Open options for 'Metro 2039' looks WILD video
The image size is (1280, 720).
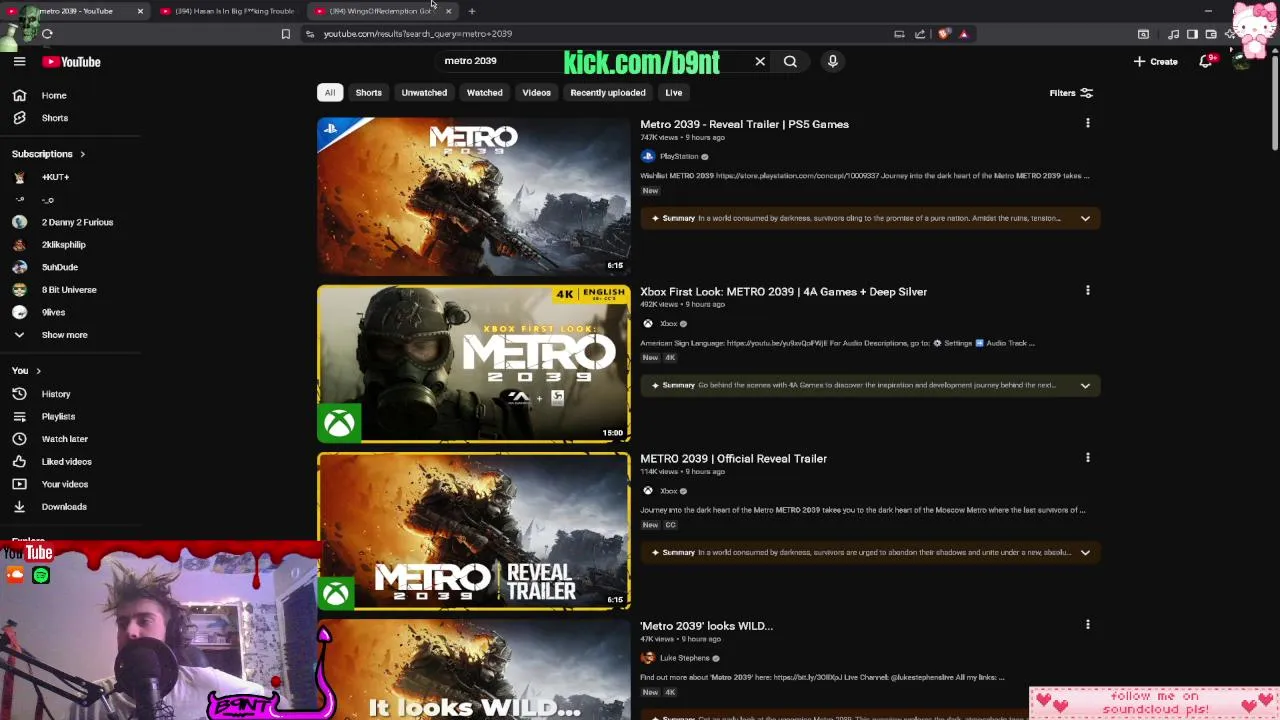[1087, 624]
